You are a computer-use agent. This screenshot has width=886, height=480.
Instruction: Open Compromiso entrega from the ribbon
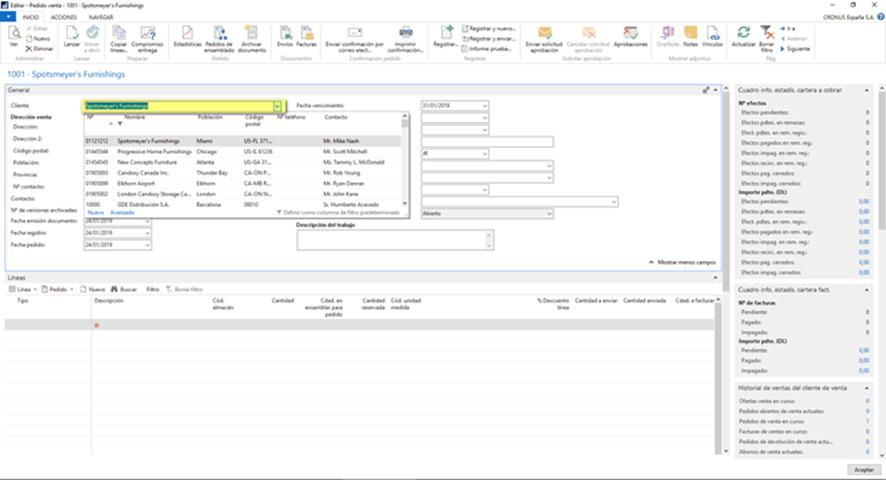(x=147, y=38)
